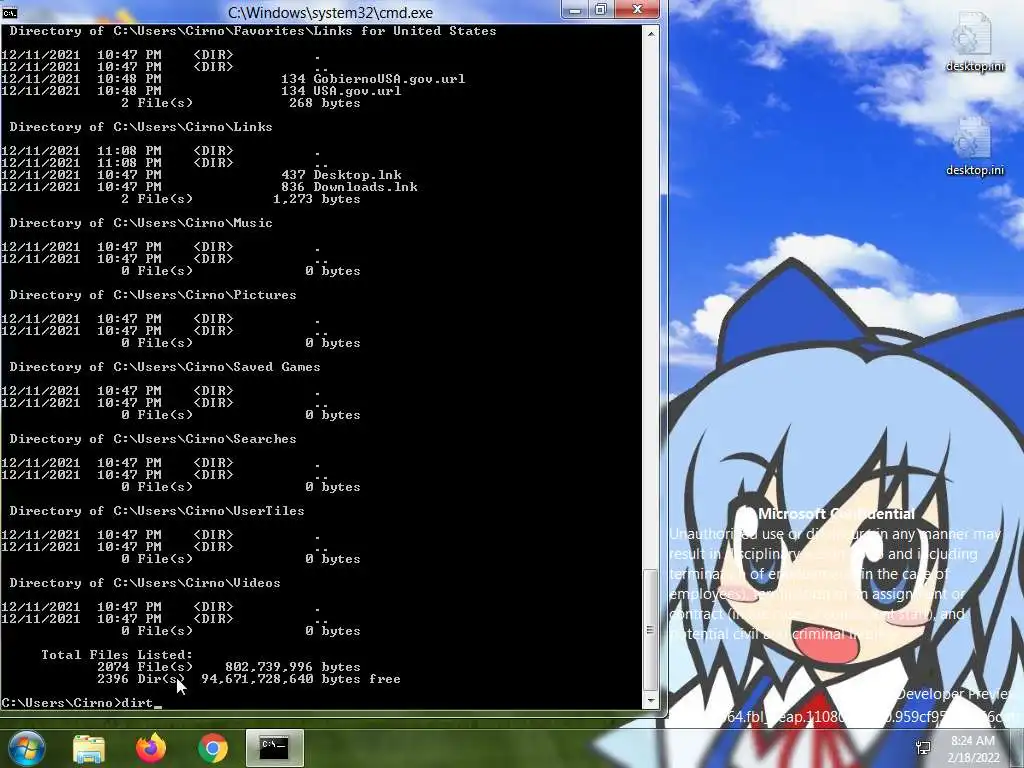Screen dimensions: 1024x768
Task: Maximize the cmd.exe window
Action: point(601,10)
